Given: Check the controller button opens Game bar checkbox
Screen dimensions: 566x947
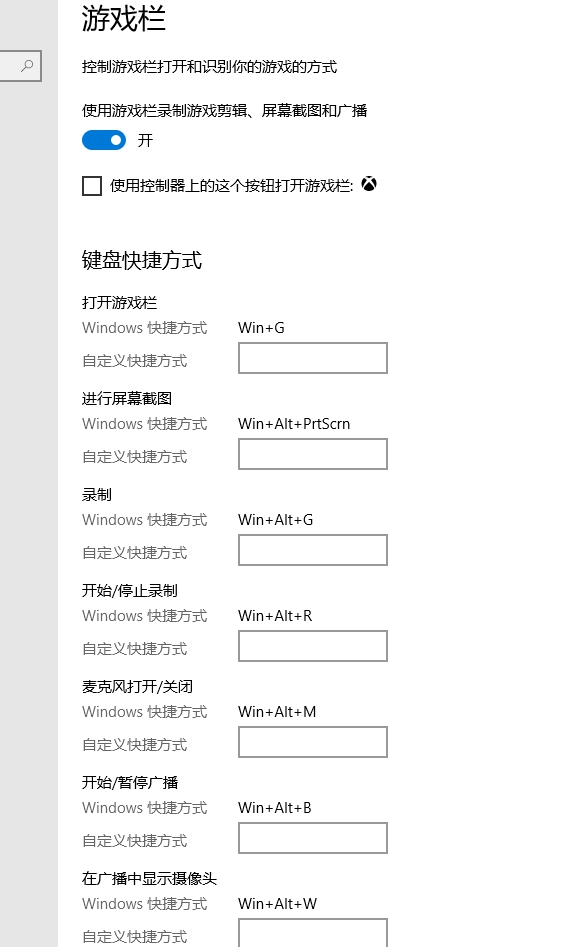Looking at the screenshot, I should (x=92, y=185).
